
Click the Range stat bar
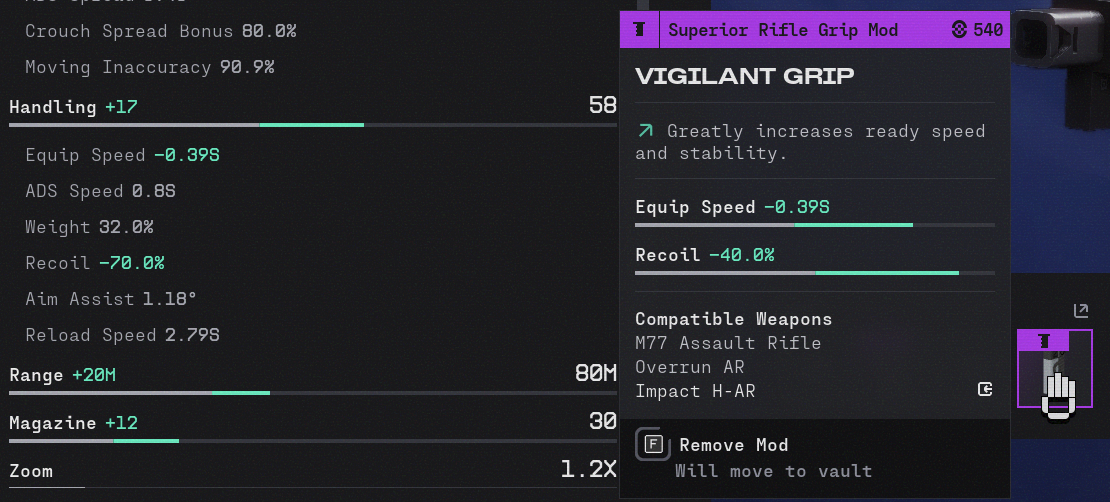coord(313,393)
